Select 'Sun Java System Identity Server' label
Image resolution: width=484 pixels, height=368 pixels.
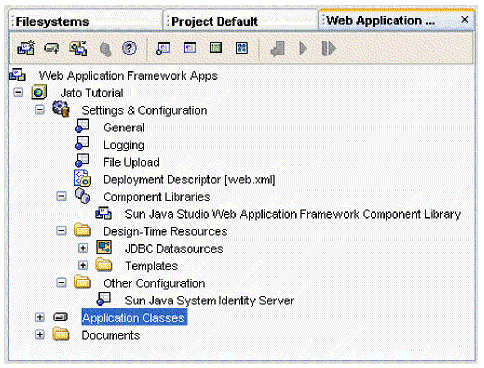(x=209, y=301)
